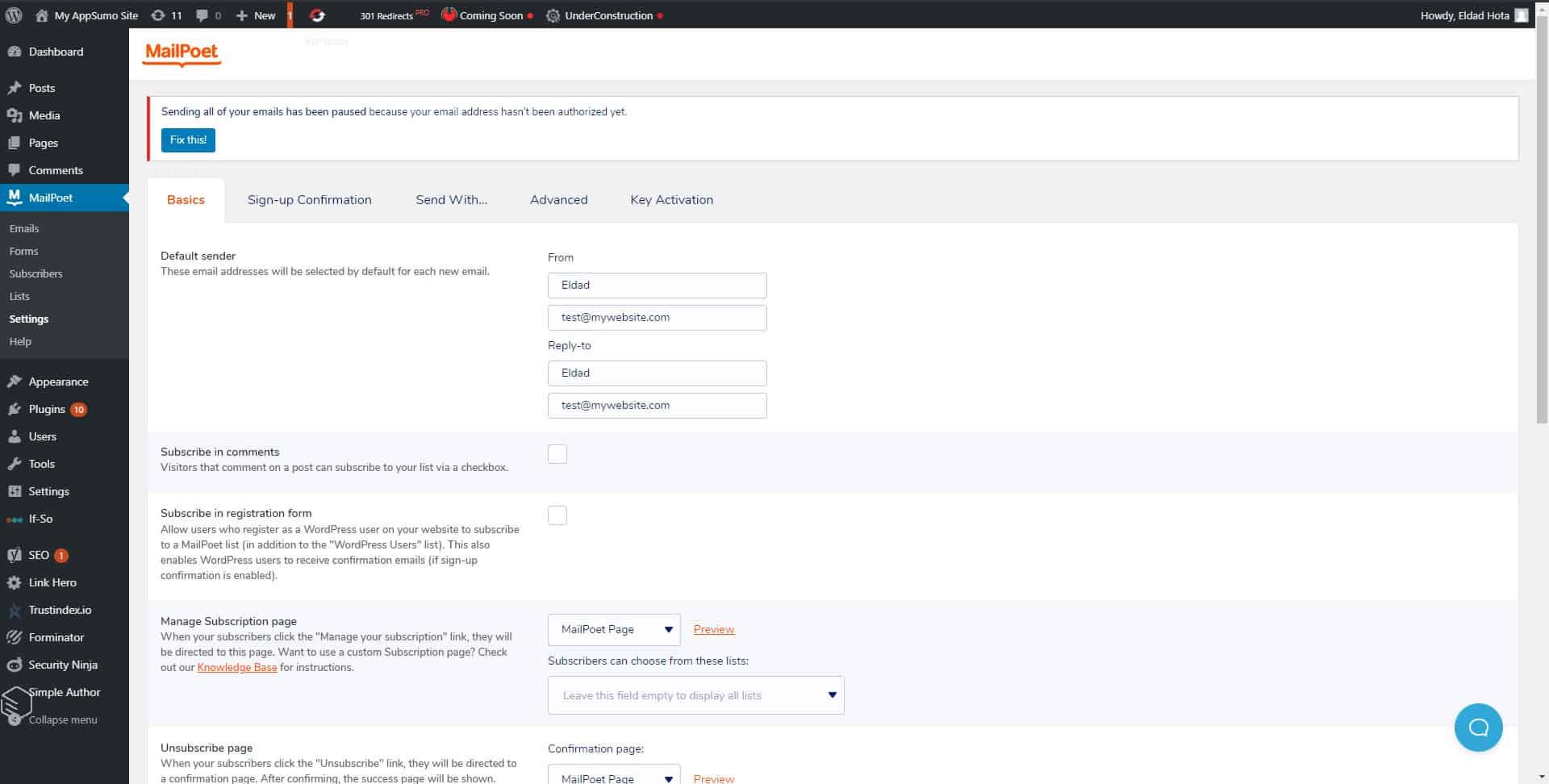Switch to Sign-up Confirmation tab
The image size is (1549, 784).
click(310, 200)
